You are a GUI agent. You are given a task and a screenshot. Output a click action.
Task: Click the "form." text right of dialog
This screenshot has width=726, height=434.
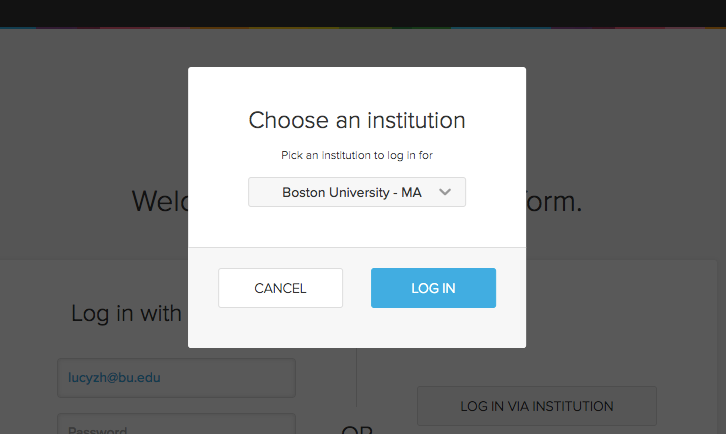(555, 201)
